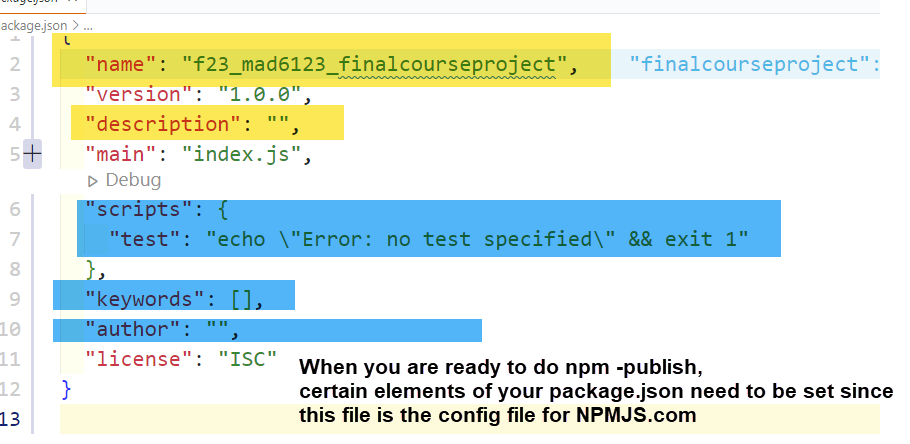Viewport: 910px width, 444px height.
Task: Click the closing brace on line 12
Action: coord(67,387)
